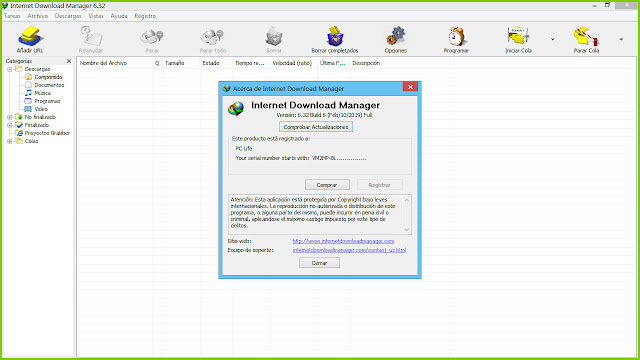Screen dimensions: 640x360
Task: Sort by Velocidad (ratio) column header
Action: 293,63
